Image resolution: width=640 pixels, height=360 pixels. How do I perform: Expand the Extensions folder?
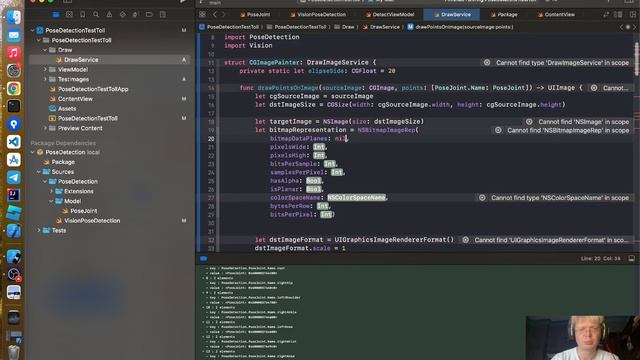point(51,191)
